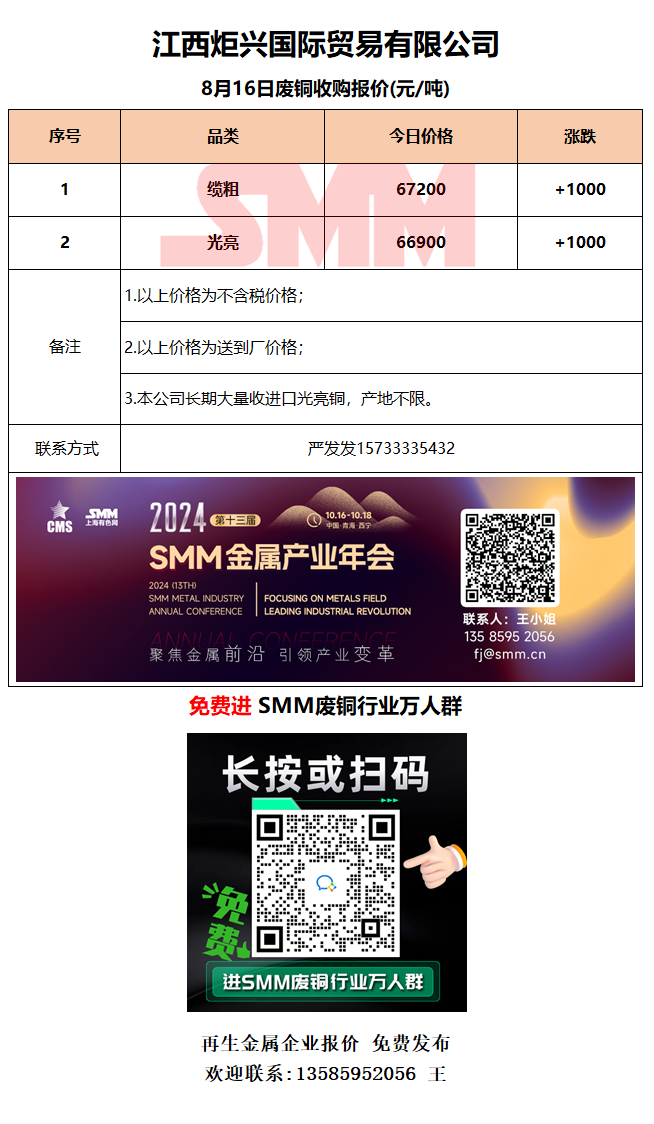Click the fj@smm.cn email address

pos(509,654)
